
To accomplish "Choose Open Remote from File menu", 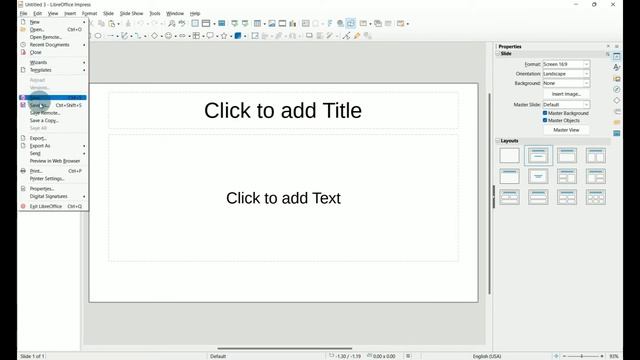I will (x=53, y=37).
